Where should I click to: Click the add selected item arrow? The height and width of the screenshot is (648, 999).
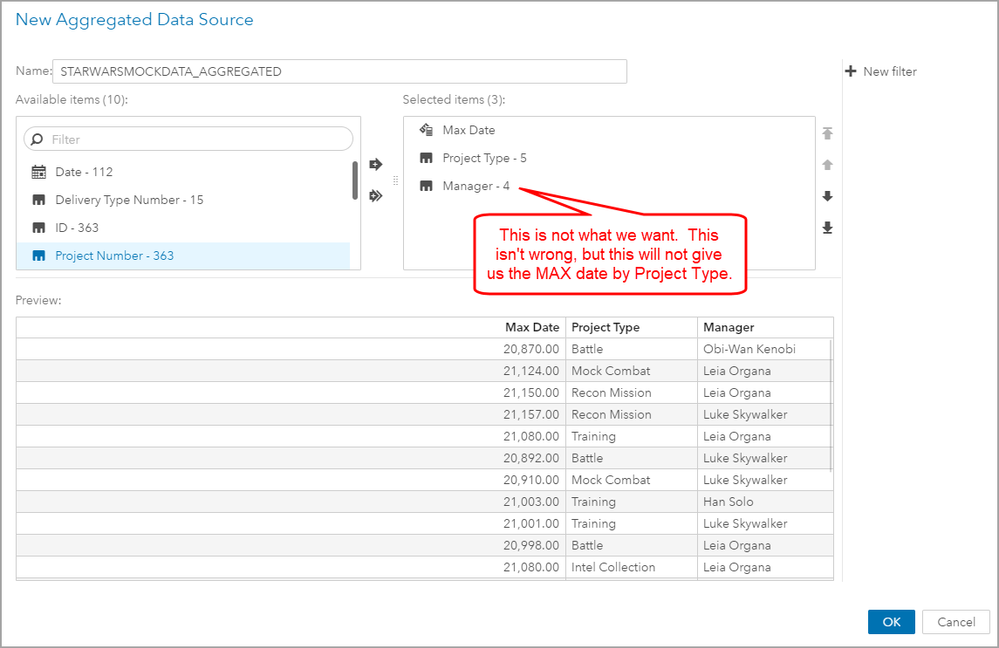click(376, 165)
